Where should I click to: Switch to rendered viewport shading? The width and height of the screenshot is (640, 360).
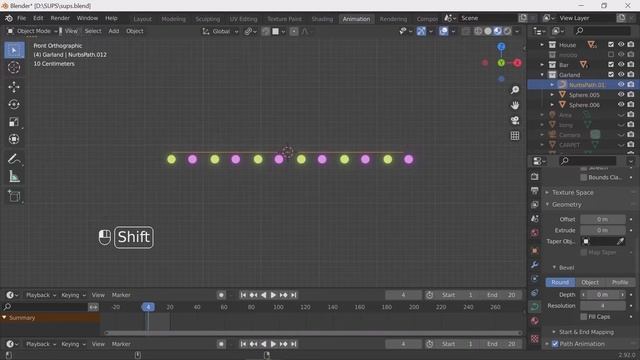coord(507,31)
